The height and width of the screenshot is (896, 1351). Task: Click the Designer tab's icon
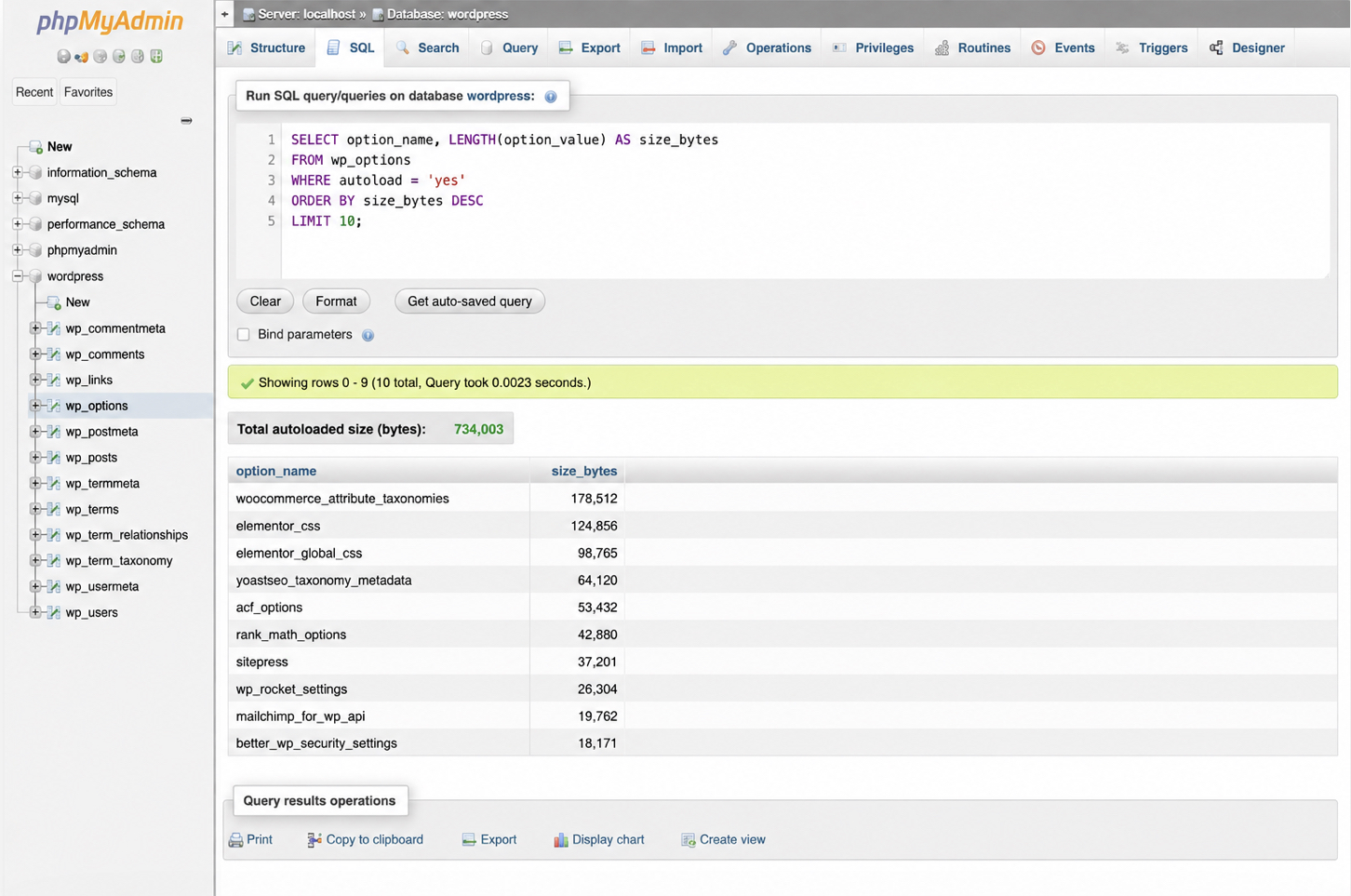1216,47
